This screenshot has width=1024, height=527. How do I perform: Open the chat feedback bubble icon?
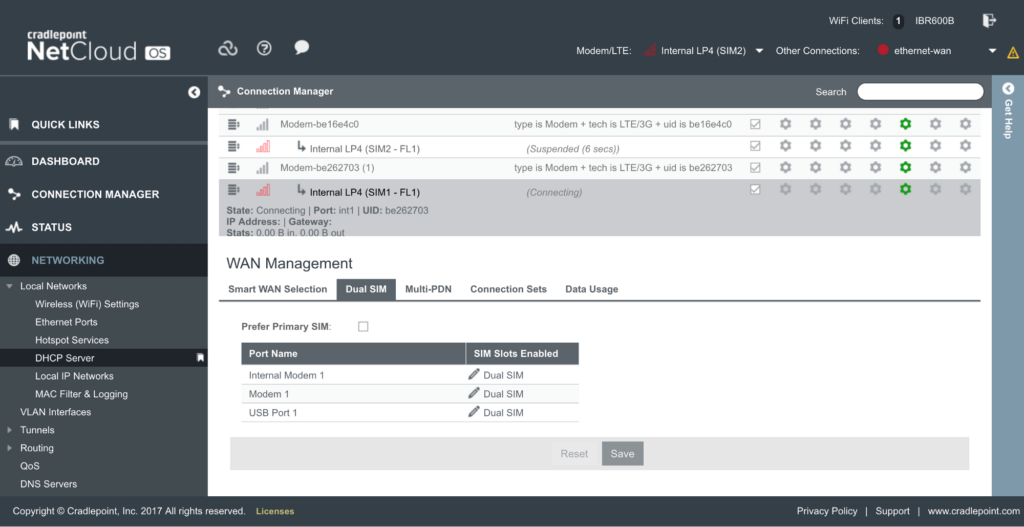click(x=301, y=48)
